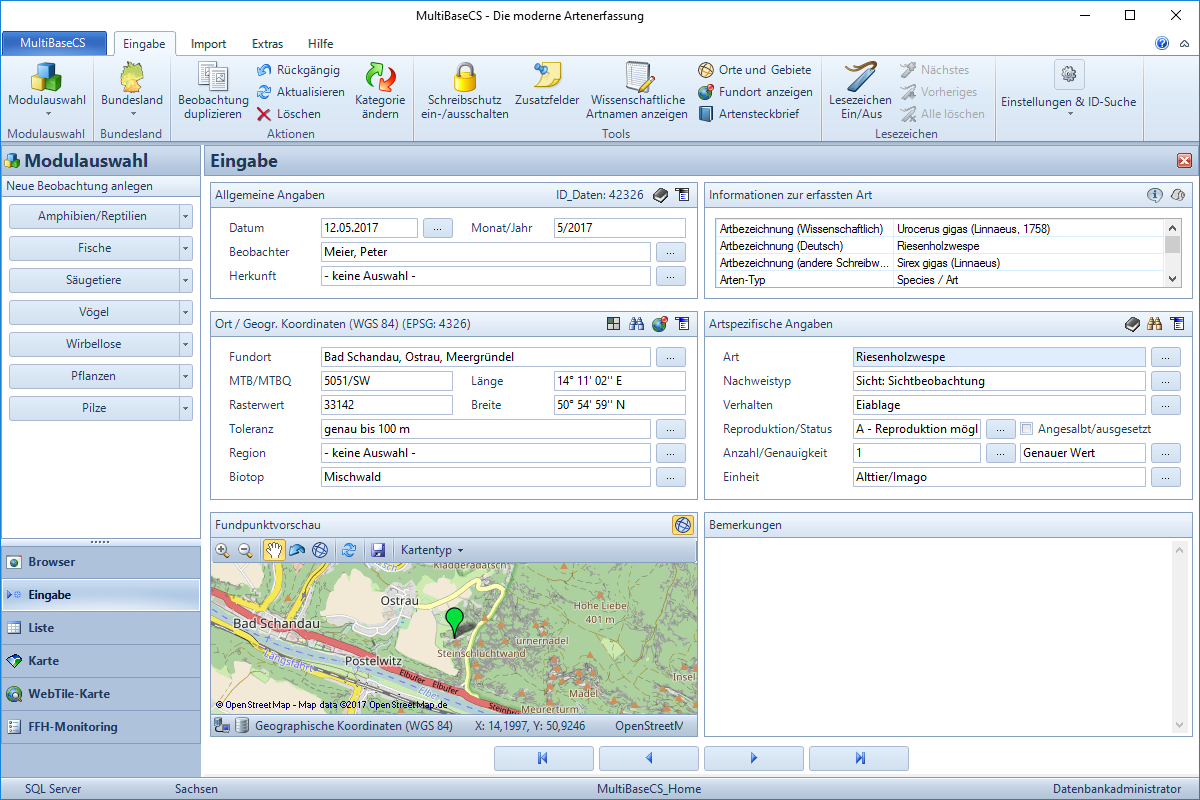Expand the Amphibien/Reptilien dropdown arrow
This screenshot has height=800, width=1200.
[185, 216]
